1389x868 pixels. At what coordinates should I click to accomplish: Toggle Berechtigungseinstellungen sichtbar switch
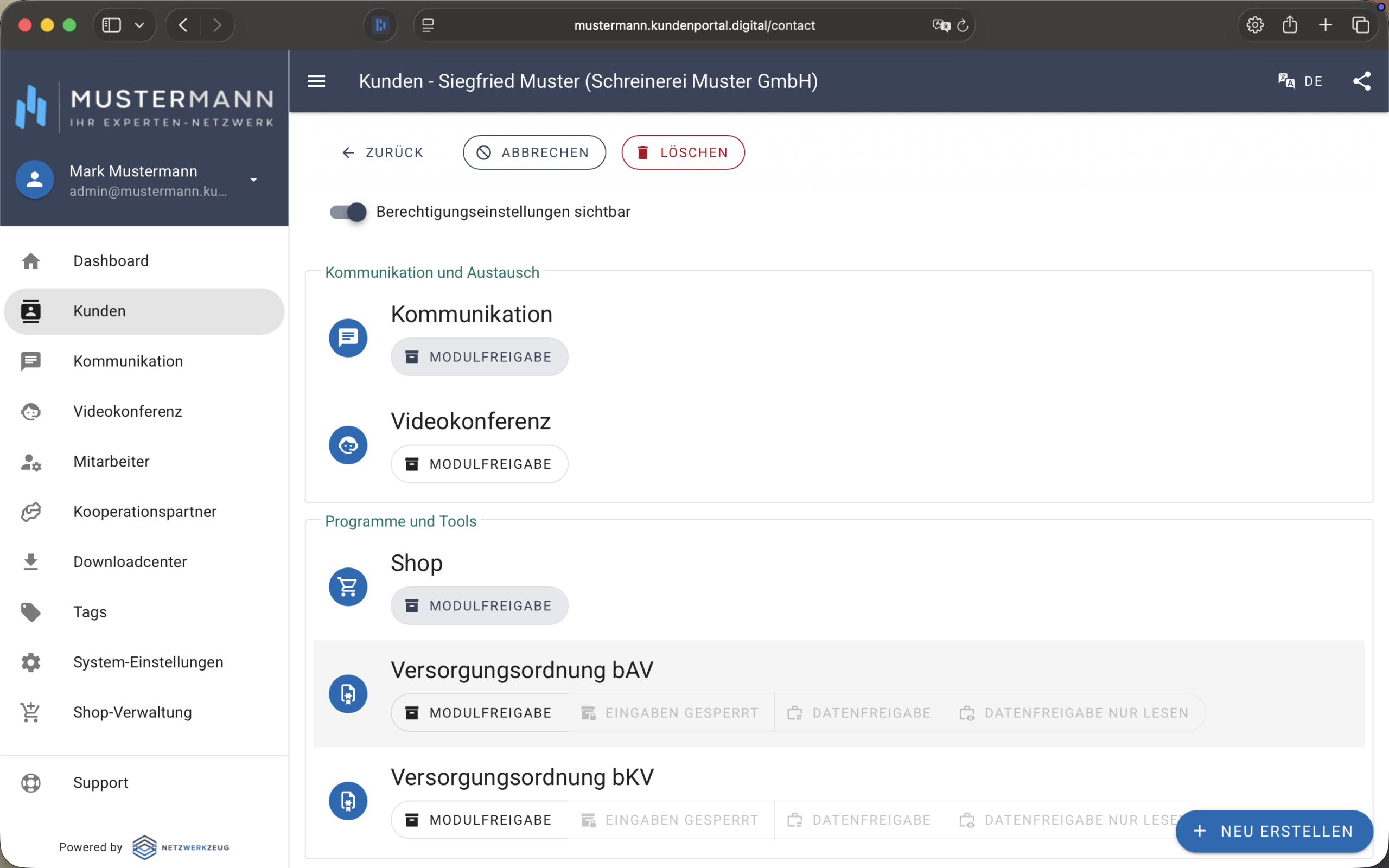(348, 212)
